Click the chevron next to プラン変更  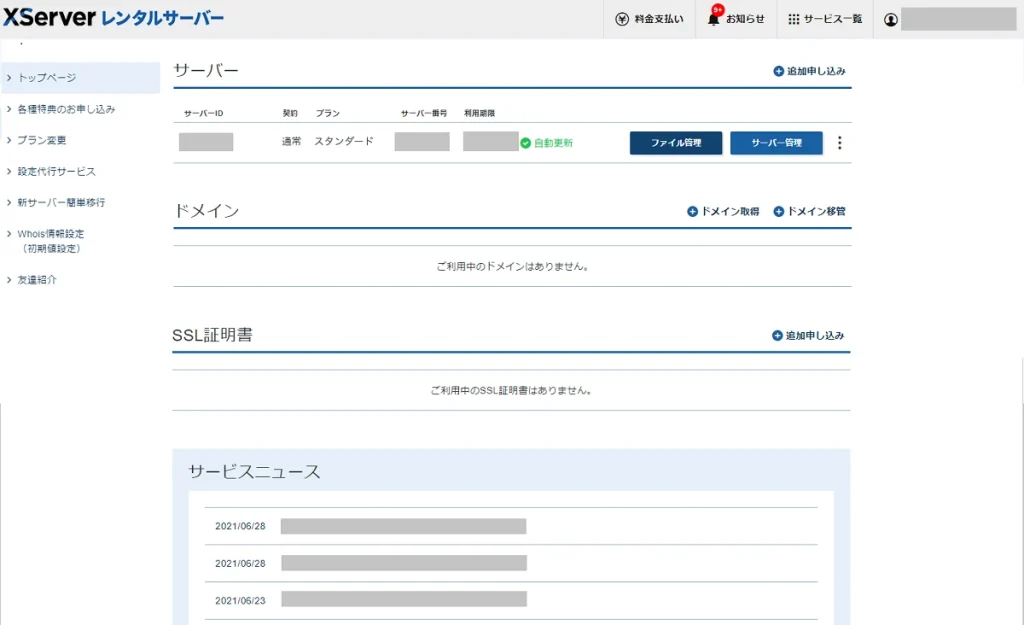[x=8, y=140]
